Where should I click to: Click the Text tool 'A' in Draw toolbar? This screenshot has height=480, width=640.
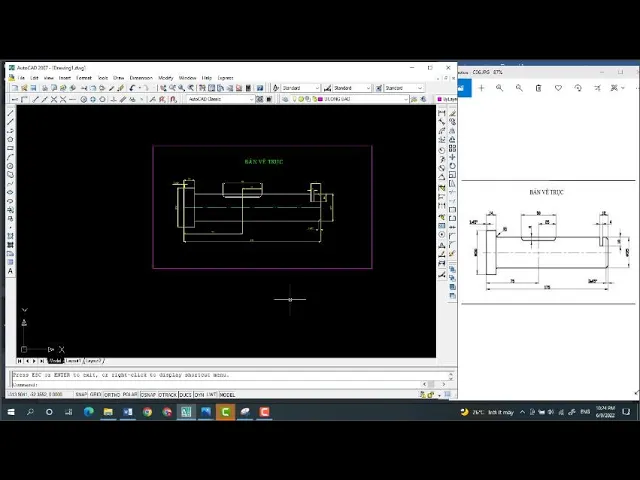point(11,271)
